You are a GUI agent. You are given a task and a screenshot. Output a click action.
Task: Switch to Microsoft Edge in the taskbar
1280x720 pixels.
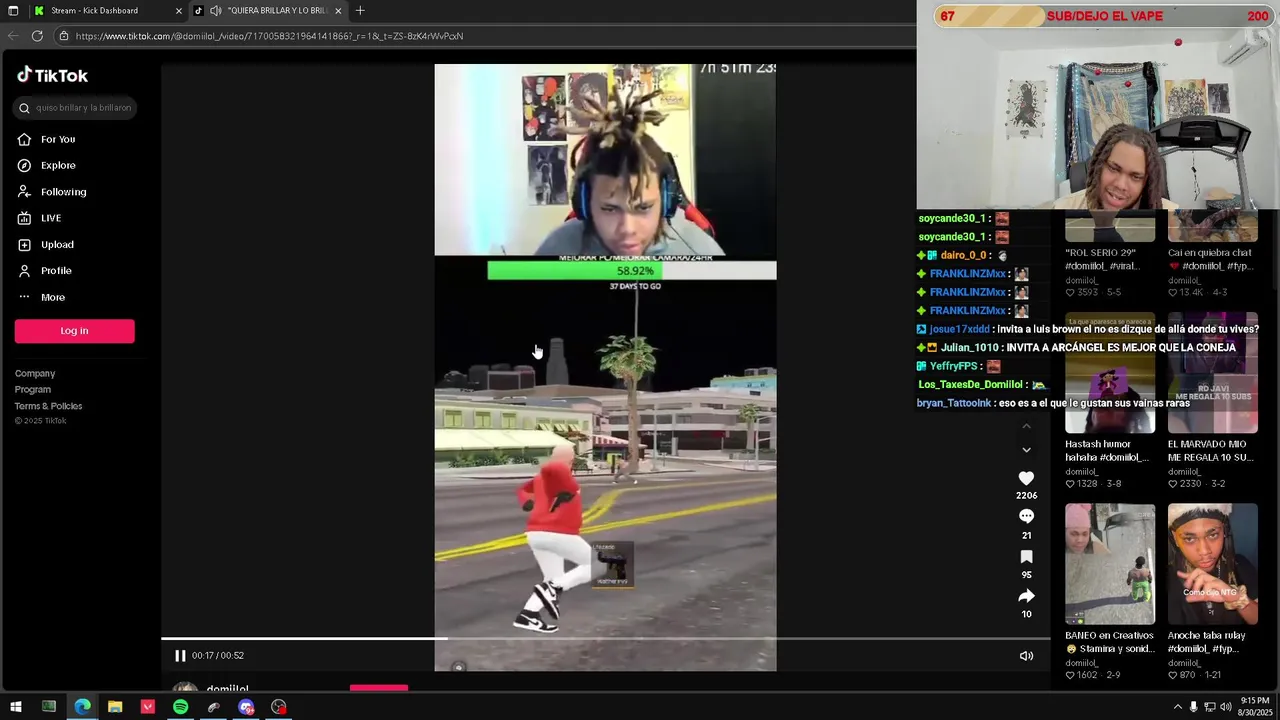click(82, 707)
